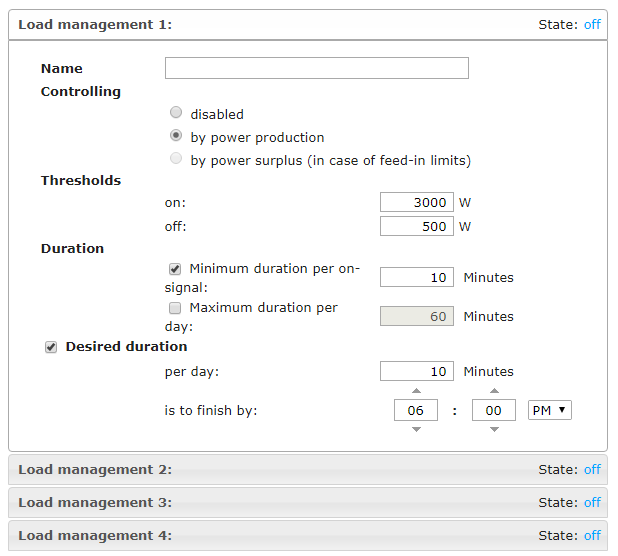Select the disabled controlling option
Screen dimensions: 618x556
[176, 113]
